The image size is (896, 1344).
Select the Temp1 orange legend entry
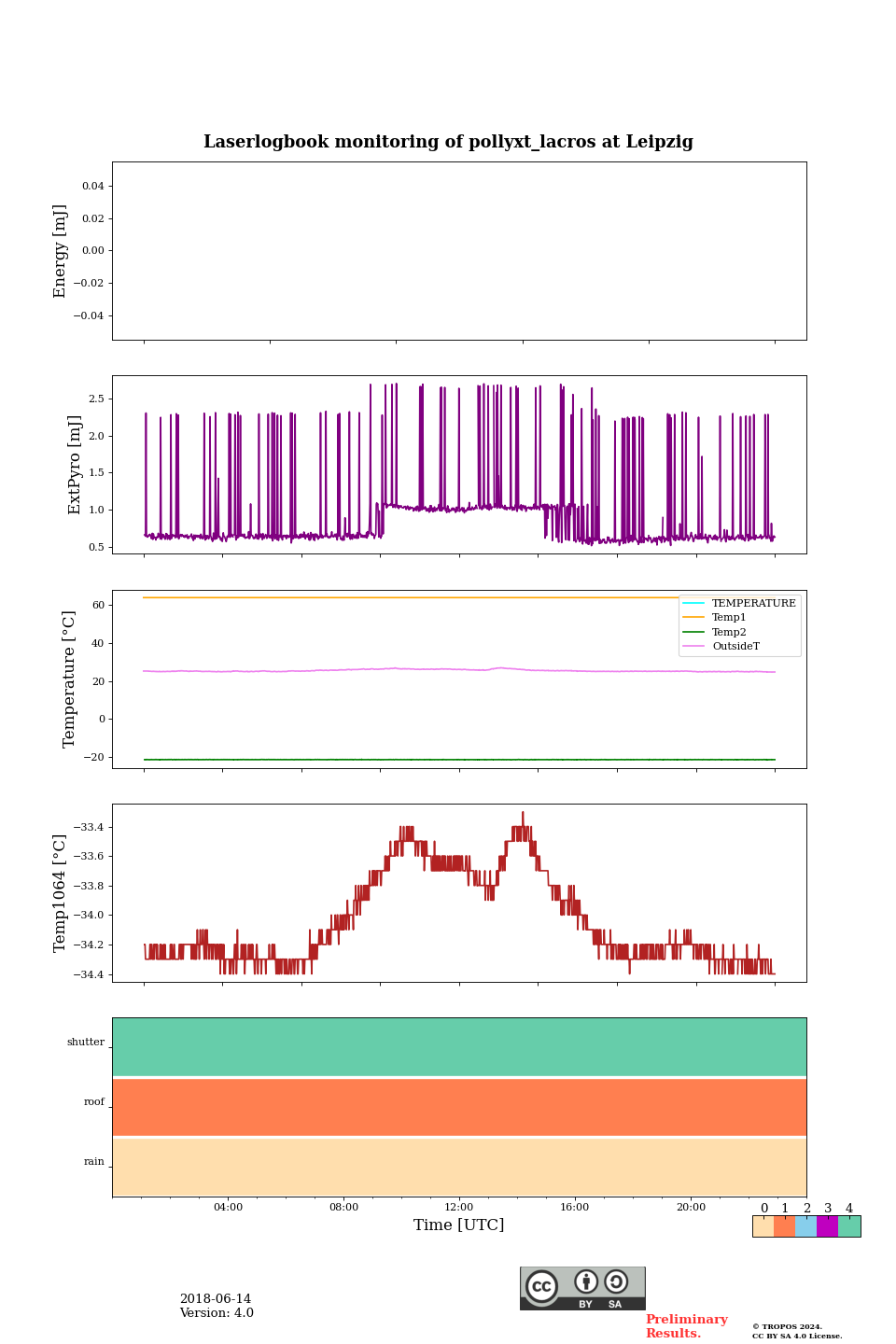[728, 618]
